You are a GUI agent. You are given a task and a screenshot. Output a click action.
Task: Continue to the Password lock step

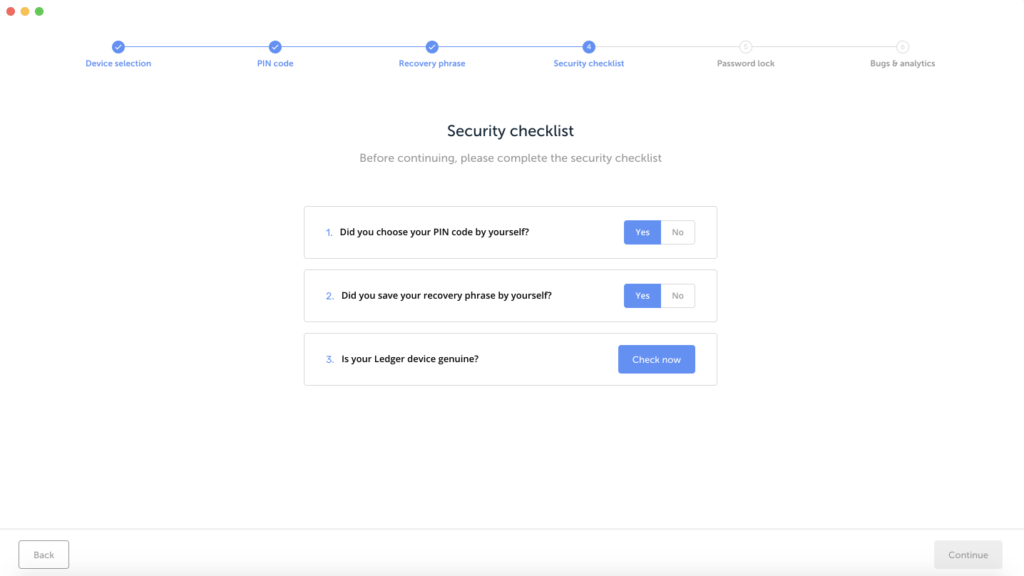968,554
